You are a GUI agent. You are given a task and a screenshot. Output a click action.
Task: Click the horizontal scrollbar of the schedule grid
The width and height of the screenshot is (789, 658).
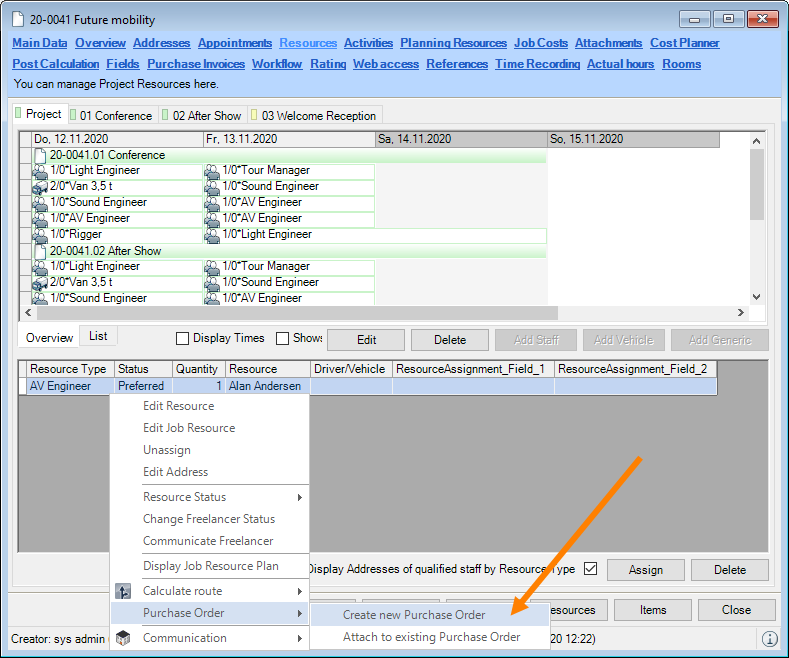[390, 313]
